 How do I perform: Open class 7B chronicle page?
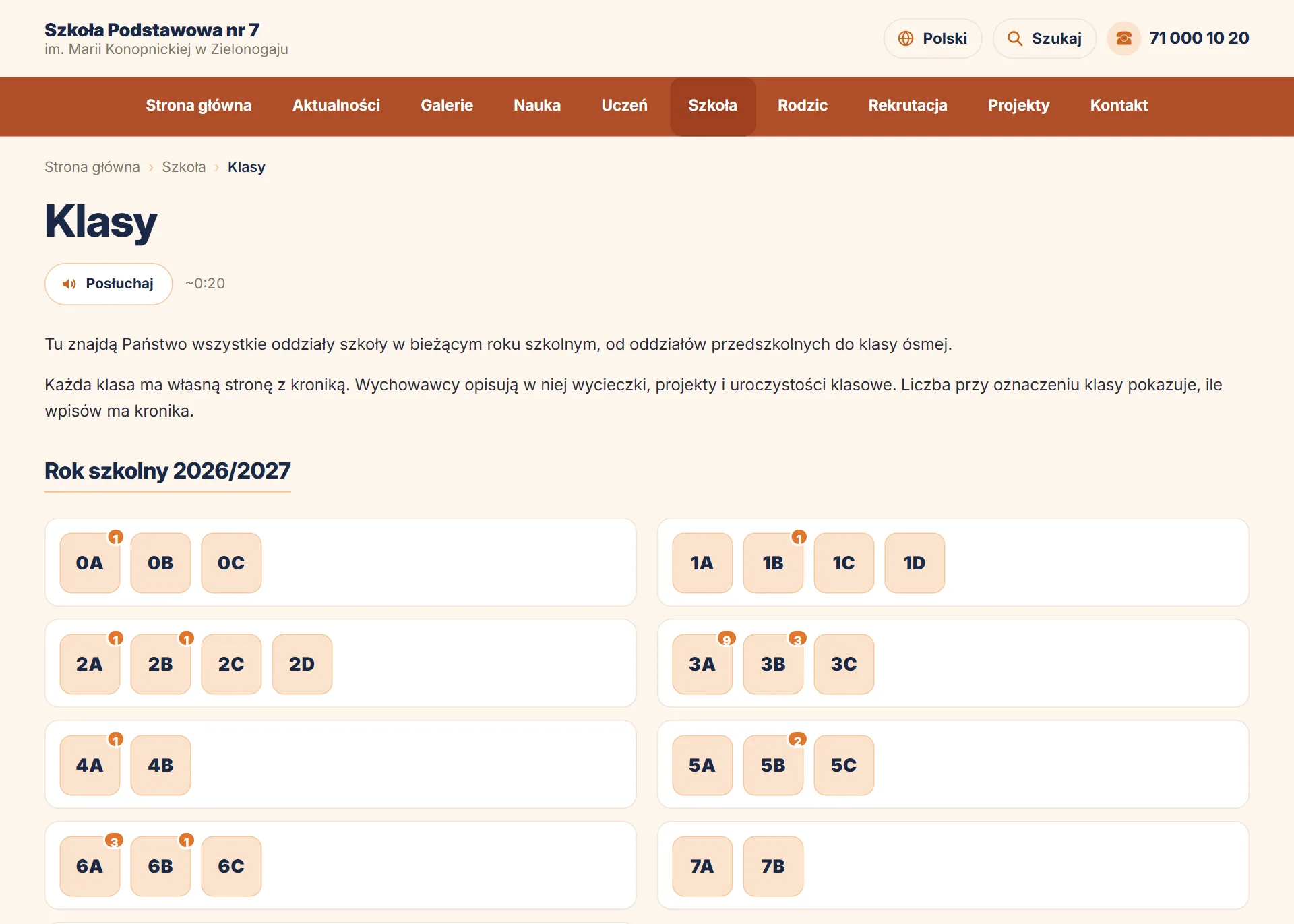click(773, 866)
